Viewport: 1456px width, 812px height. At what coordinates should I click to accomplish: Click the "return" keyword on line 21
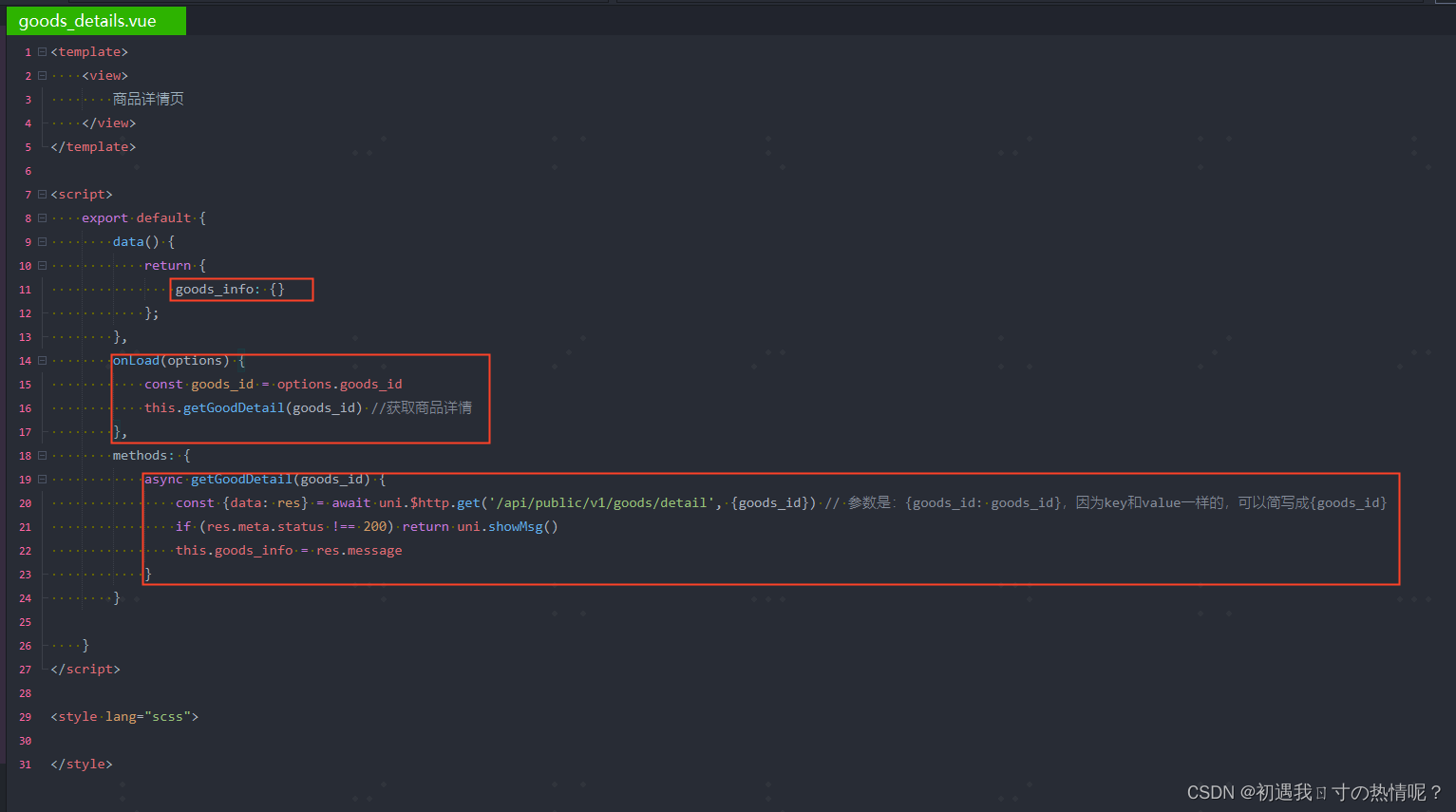point(425,527)
